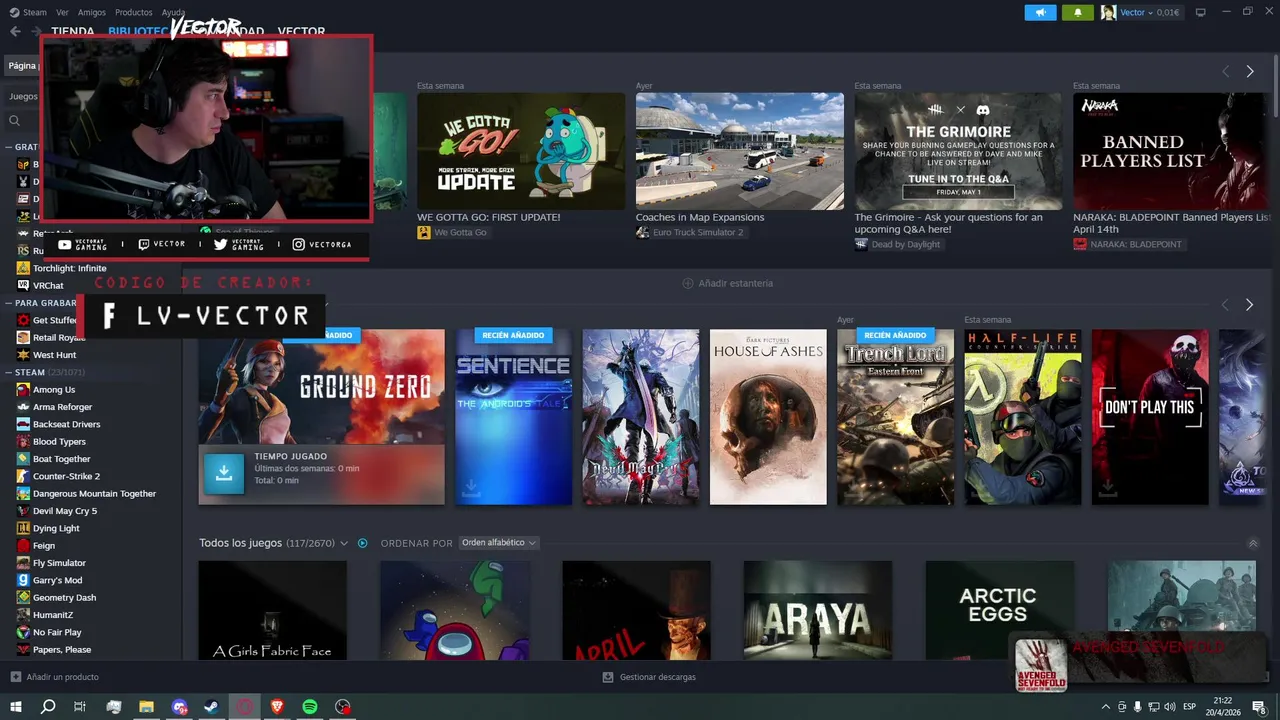Click the announcements megaphone icon
Image resolution: width=1280 pixels, height=720 pixels.
(1040, 12)
